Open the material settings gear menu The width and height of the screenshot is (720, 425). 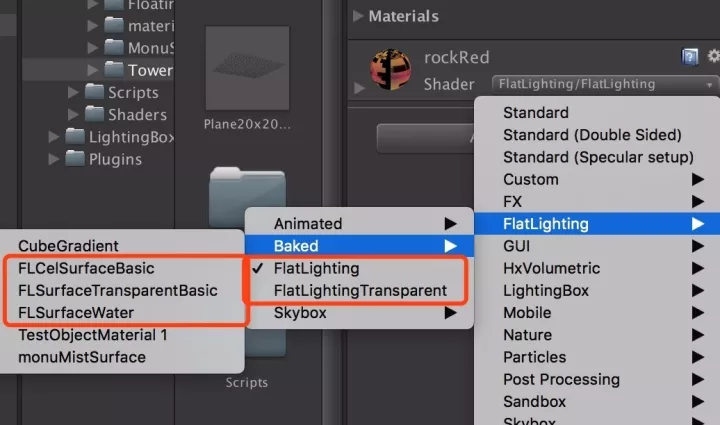click(x=713, y=56)
